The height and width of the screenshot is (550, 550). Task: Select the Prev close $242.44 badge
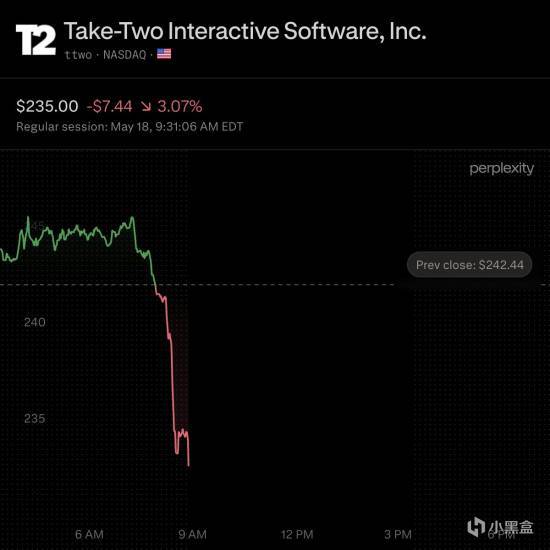point(469,265)
